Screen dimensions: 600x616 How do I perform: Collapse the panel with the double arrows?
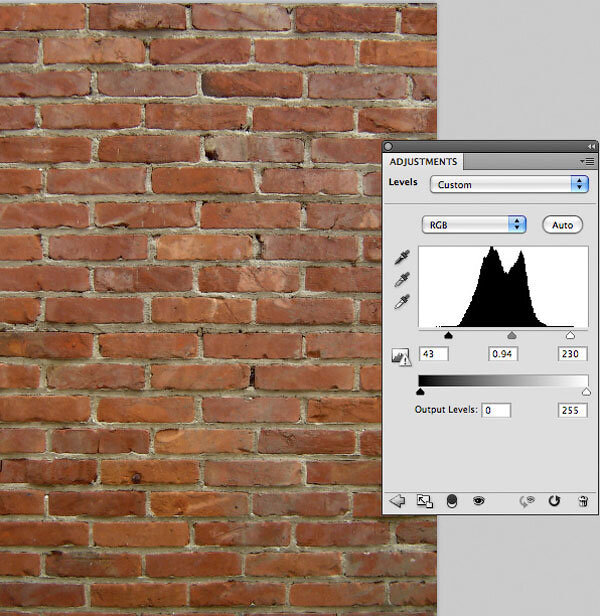[x=591, y=147]
